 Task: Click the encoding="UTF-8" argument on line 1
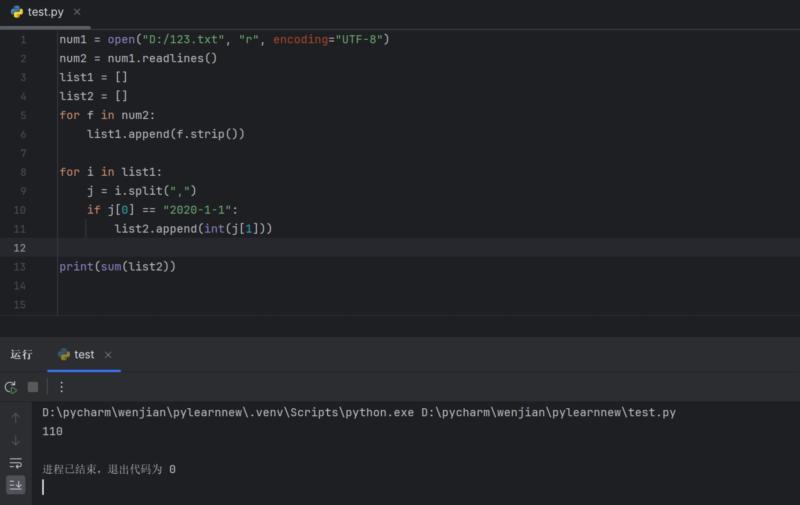point(328,39)
